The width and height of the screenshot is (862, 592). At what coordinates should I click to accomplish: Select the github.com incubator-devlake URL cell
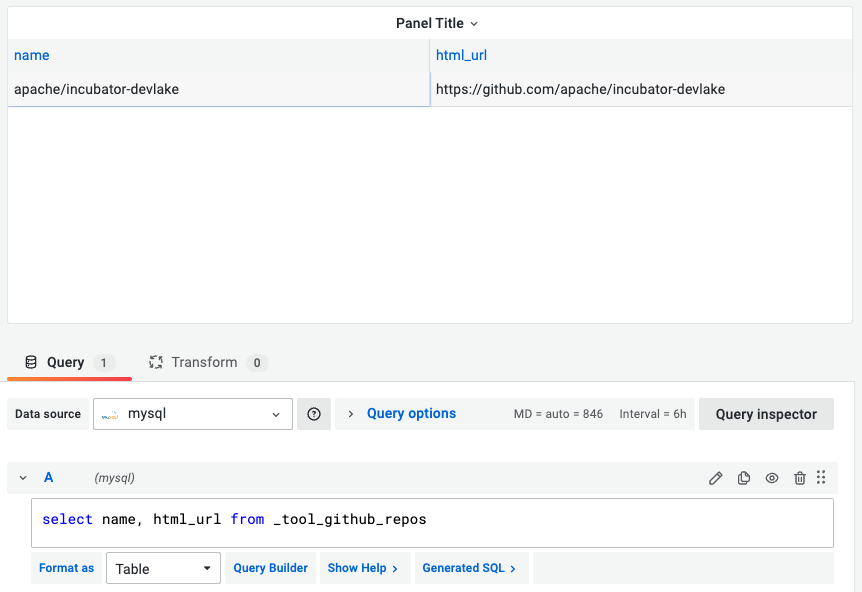tap(641, 89)
